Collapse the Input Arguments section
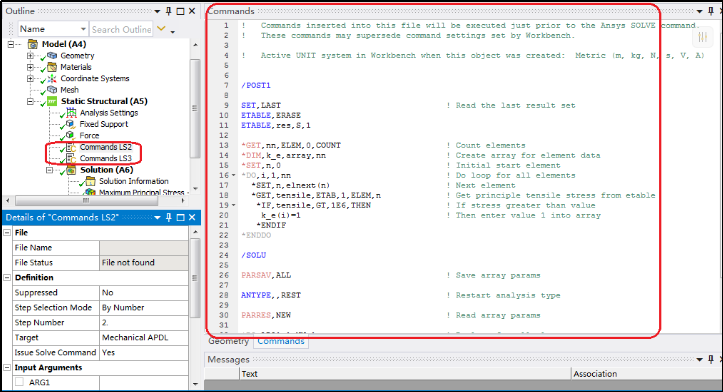Image resolution: width=723 pixels, height=392 pixels. tap(7, 368)
